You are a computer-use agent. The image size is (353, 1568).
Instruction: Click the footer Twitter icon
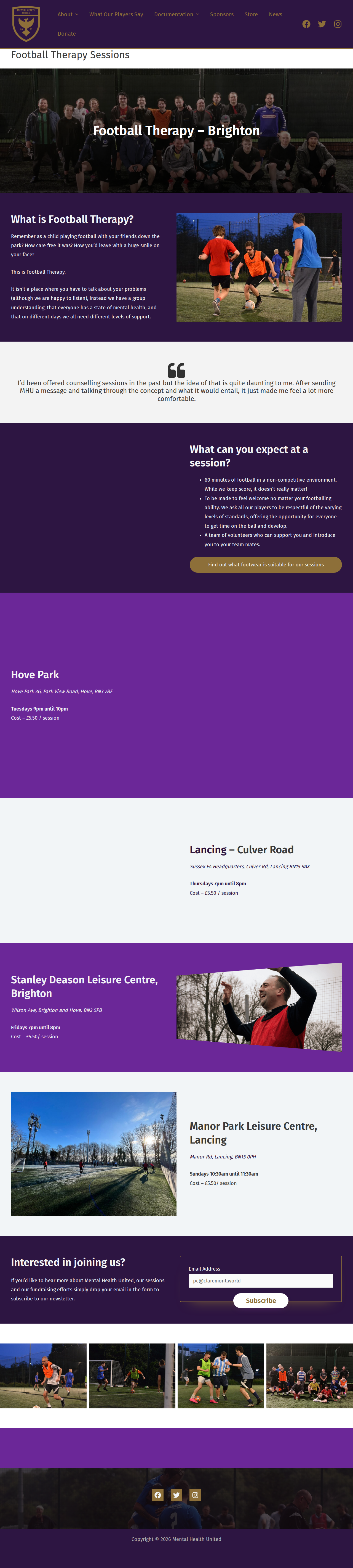pos(176,1495)
